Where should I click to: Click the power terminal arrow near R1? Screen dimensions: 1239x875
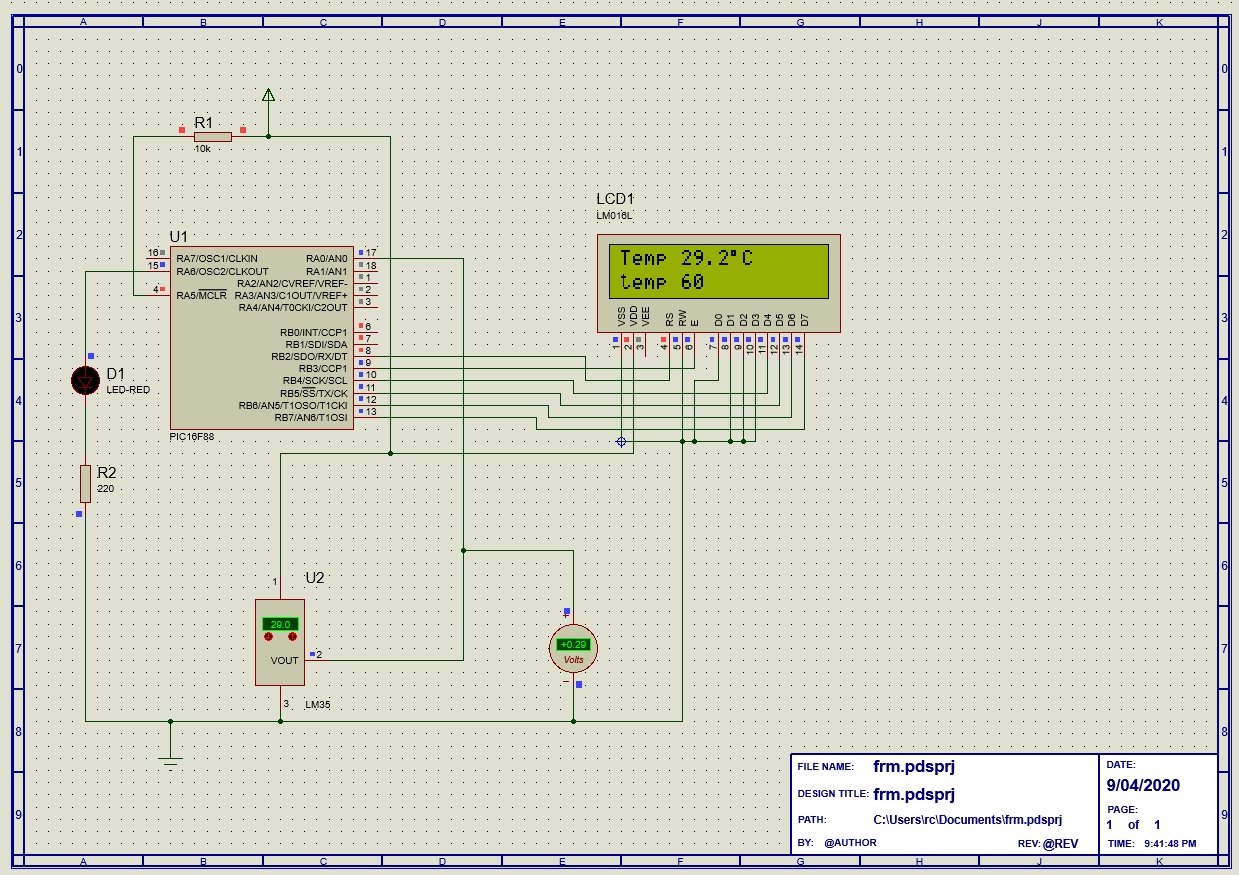pyautogui.click(x=268, y=96)
